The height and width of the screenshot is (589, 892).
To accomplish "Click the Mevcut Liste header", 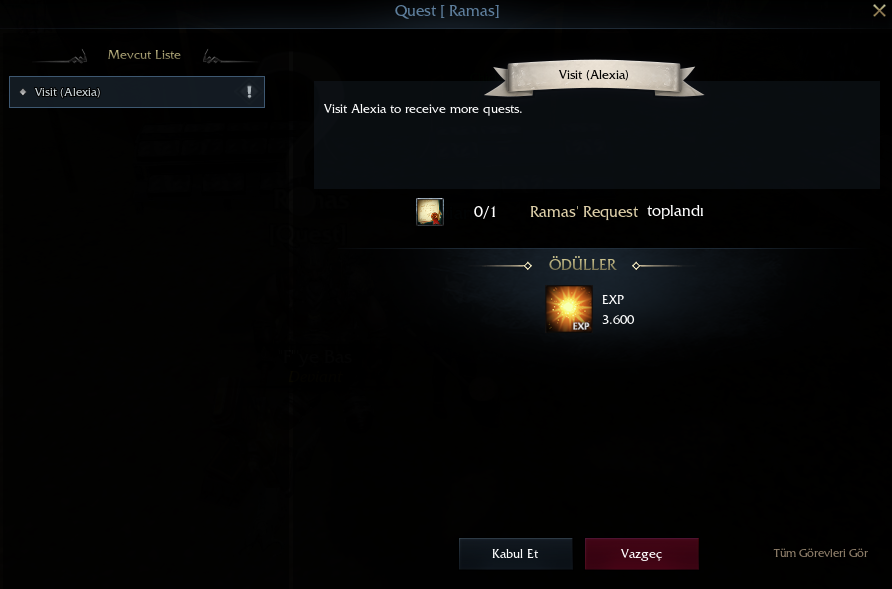I will click(x=144, y=55).
